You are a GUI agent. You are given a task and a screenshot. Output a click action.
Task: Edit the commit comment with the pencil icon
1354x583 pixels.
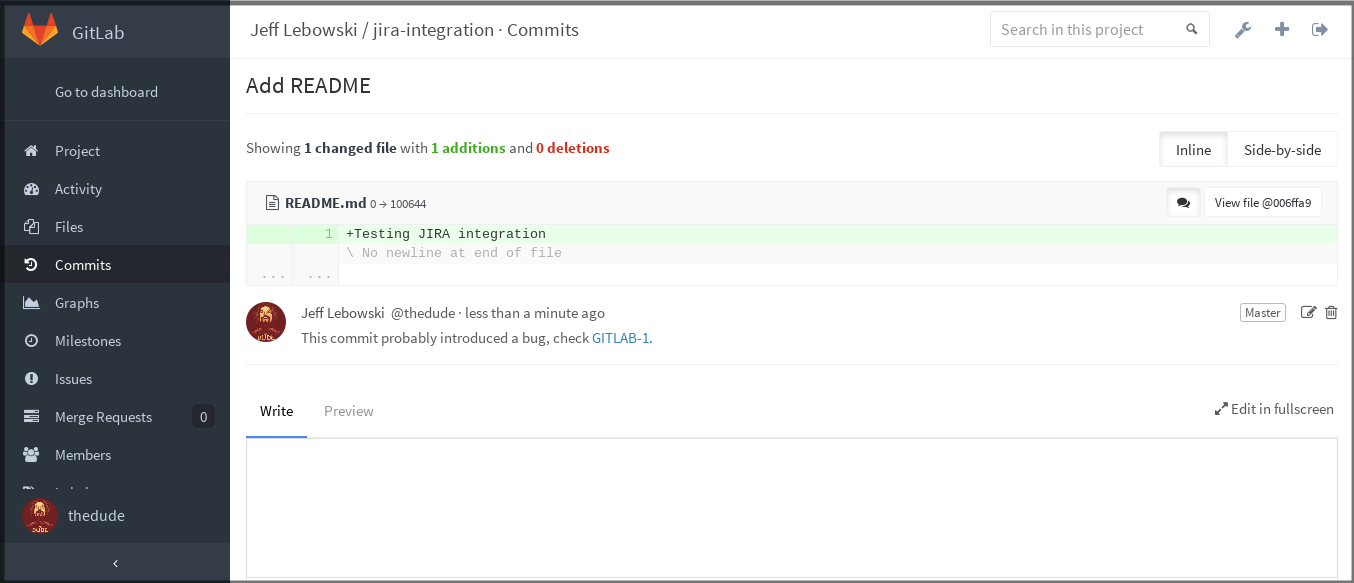point(1308,312)
